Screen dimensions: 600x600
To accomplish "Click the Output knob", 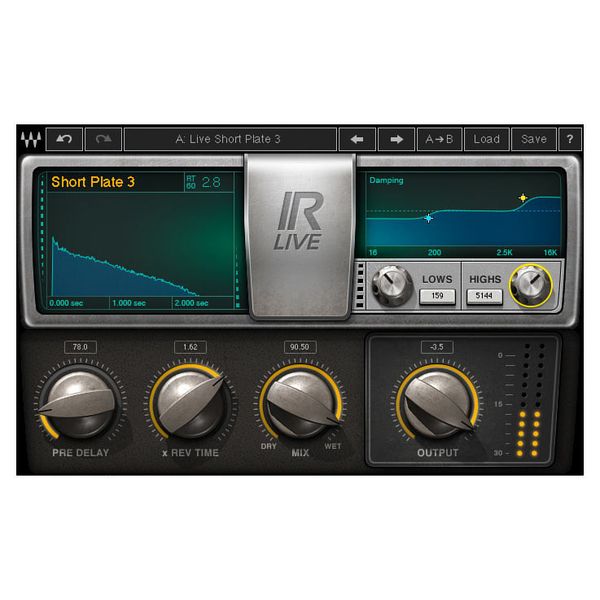I will [x=438, y=404].
